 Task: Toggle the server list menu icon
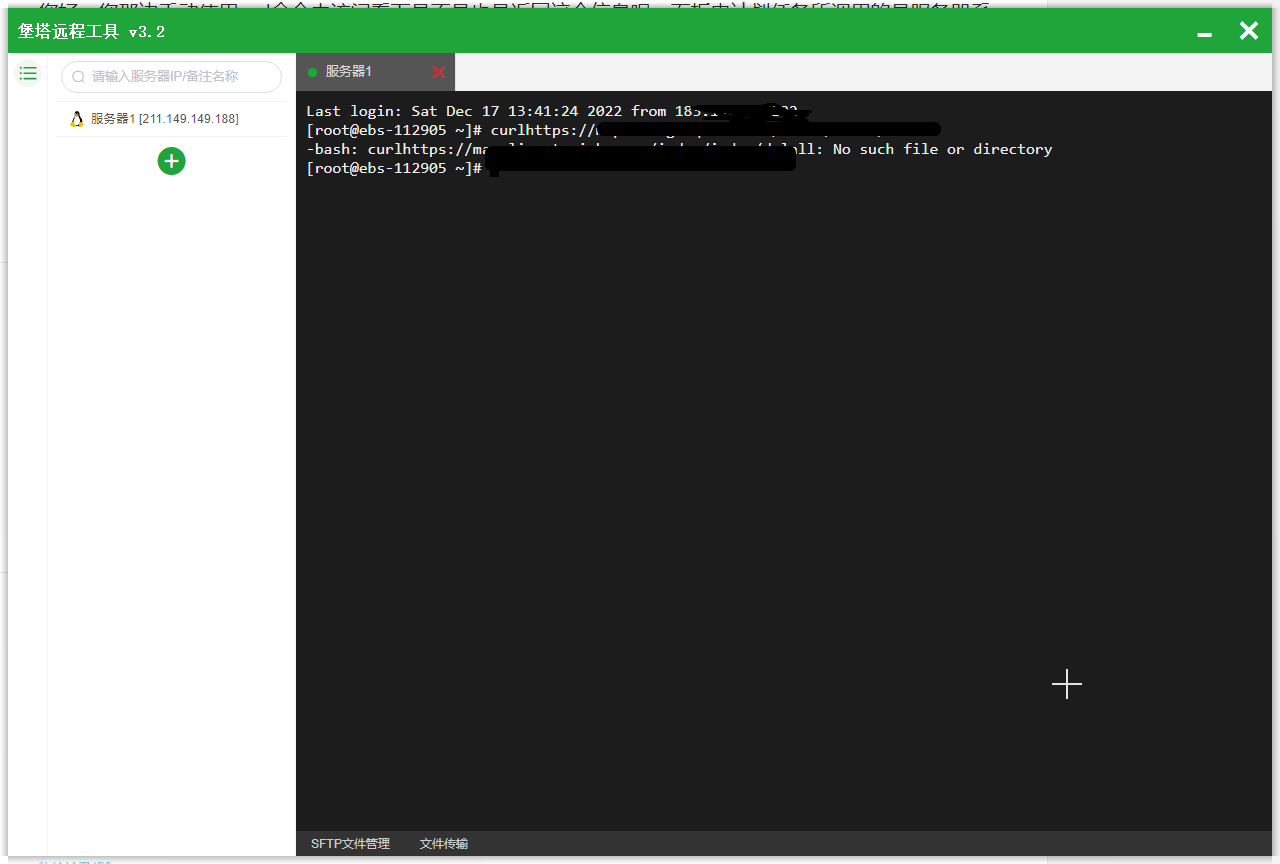[x=28, y=73]
